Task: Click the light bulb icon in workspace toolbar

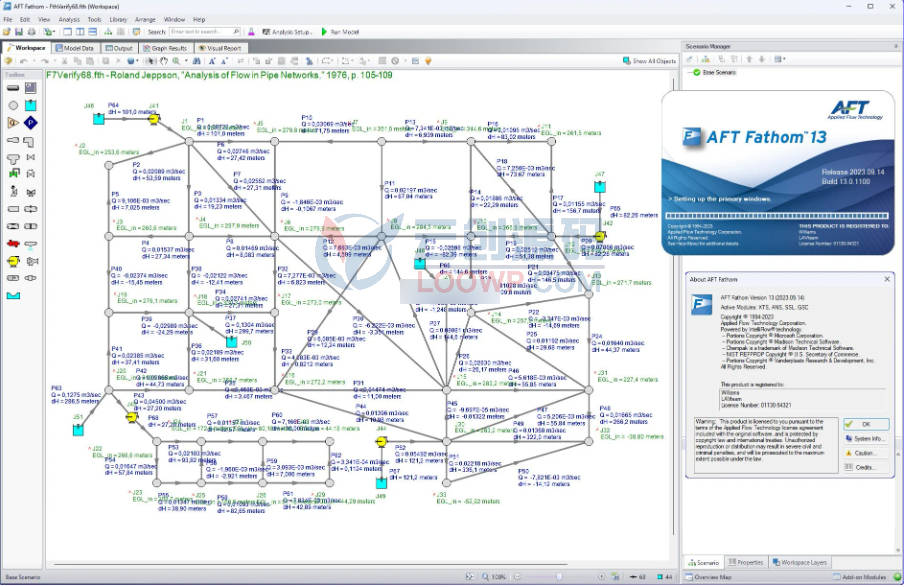Action: [428, 61]
